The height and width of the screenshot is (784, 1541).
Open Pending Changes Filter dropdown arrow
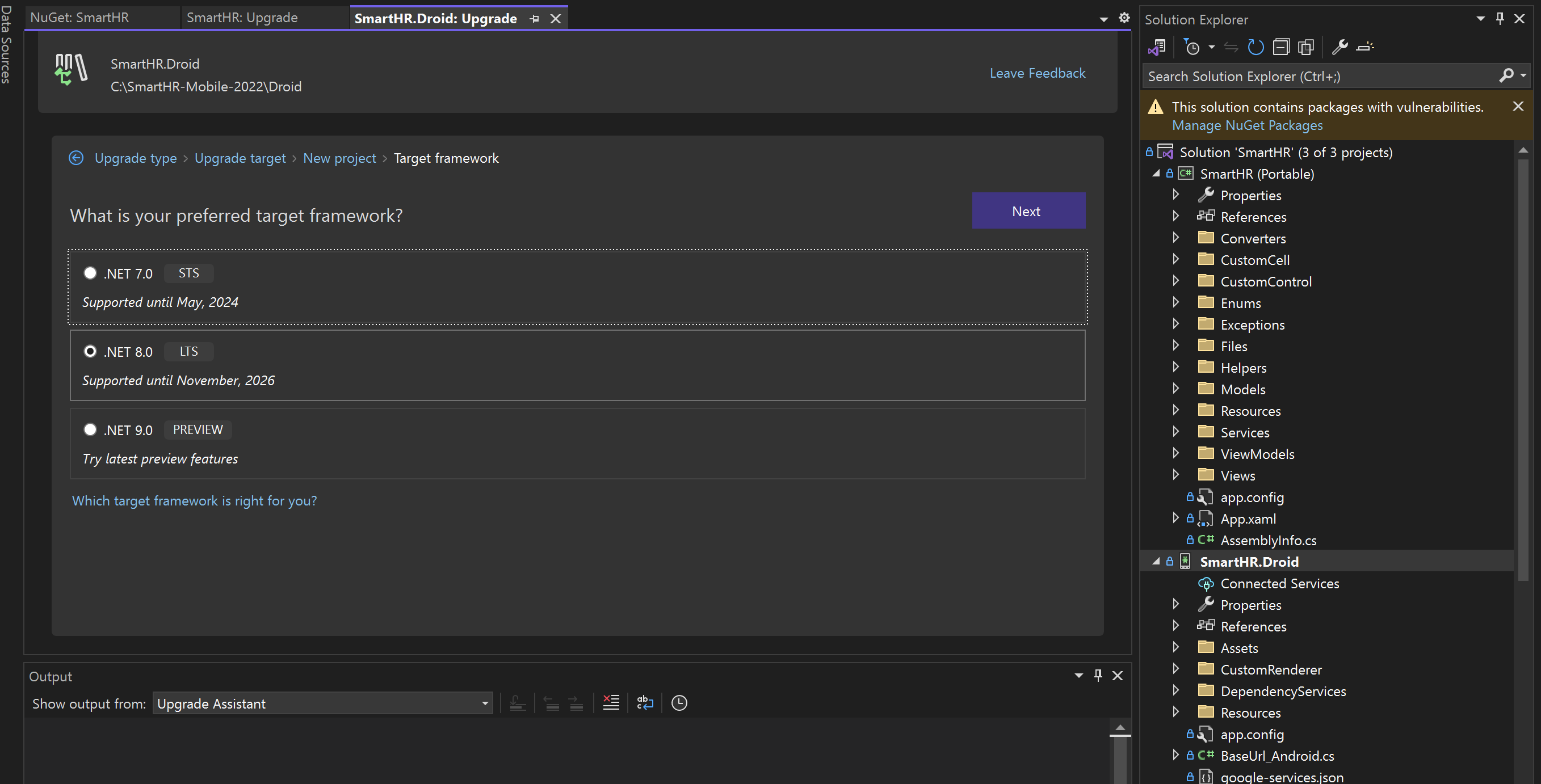[1211, 47]
